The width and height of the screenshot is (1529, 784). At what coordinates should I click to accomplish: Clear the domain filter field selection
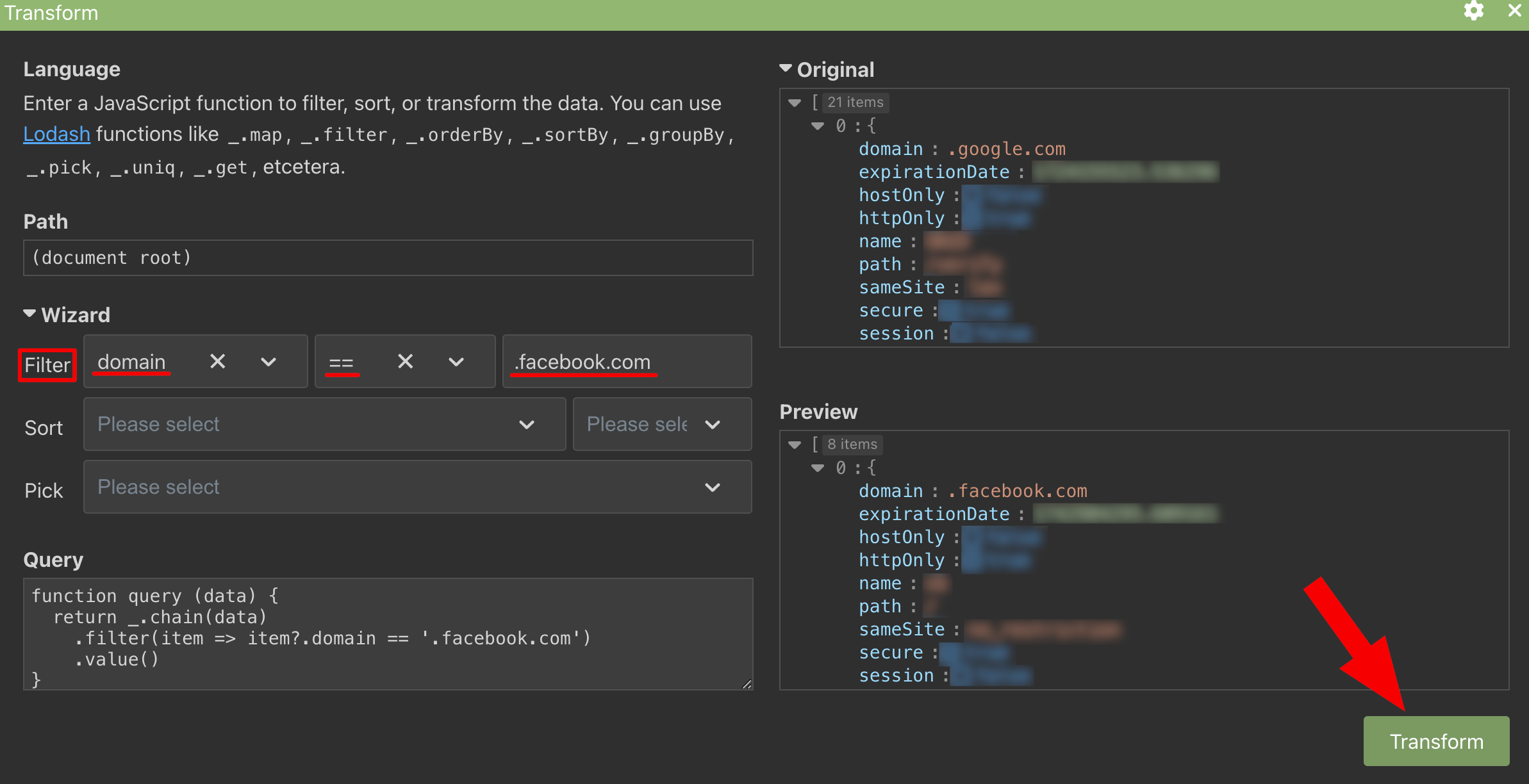point(218,361)
